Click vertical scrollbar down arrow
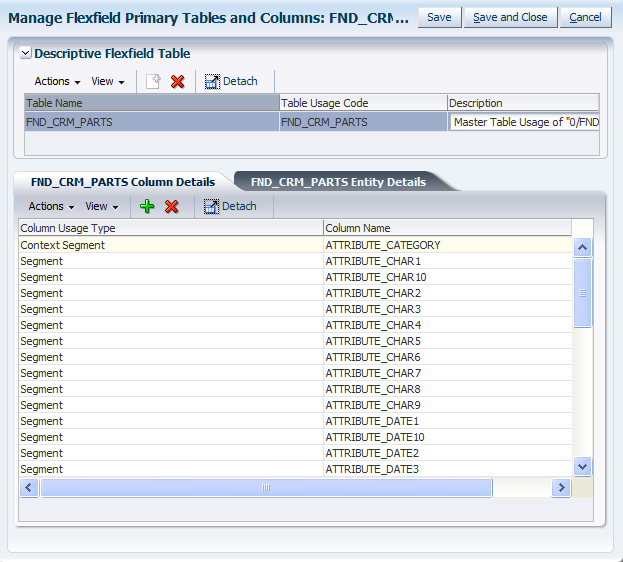Screen dimensions: 623x562 pos(582,467)
